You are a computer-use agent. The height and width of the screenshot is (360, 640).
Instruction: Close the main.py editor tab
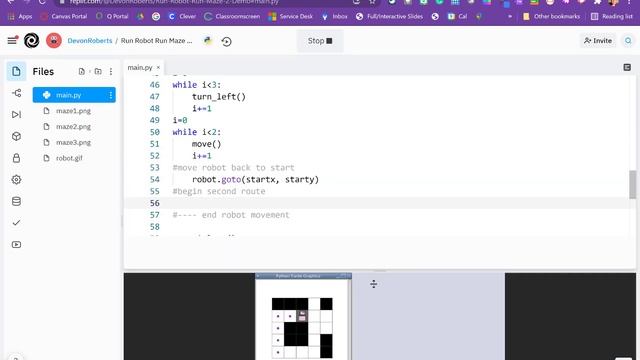point(158,67)
